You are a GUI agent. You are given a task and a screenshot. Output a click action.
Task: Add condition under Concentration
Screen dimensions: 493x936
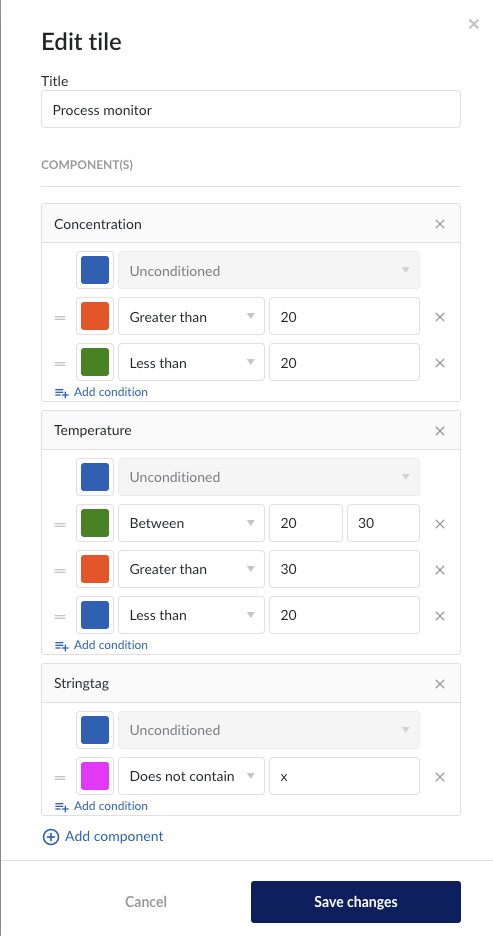click(101, 392)
